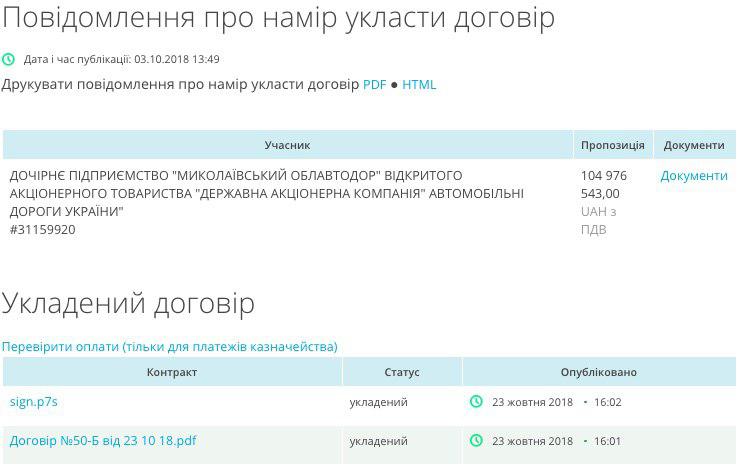
Task: Click the Контракт column header
Action: click(172, 372)
